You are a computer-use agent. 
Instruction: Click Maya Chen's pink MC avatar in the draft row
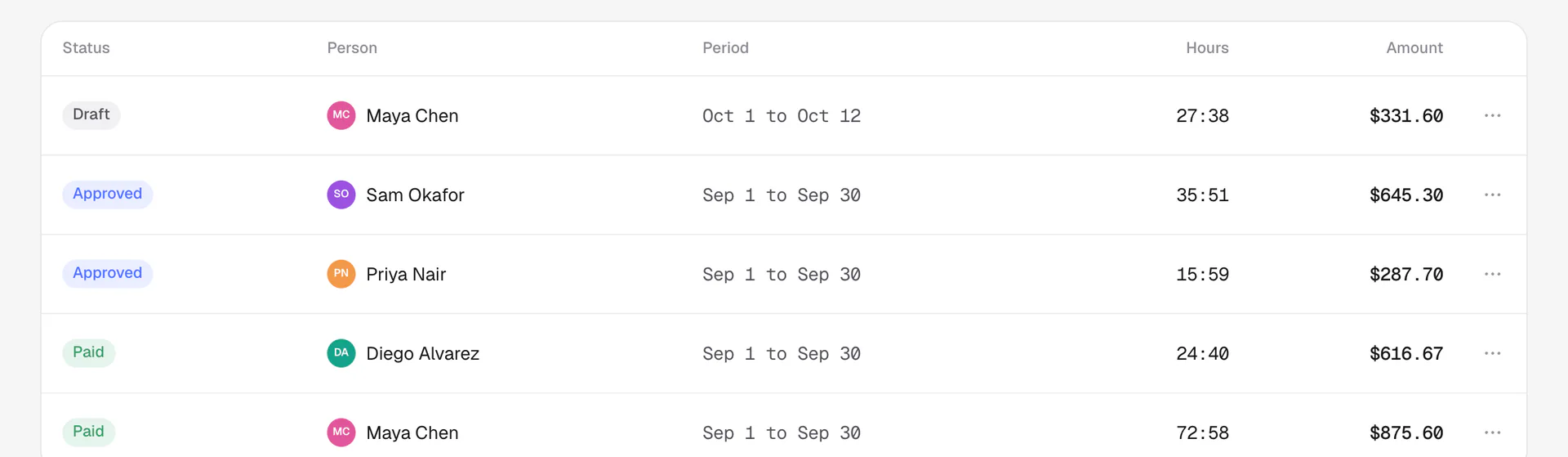point(341,115)
